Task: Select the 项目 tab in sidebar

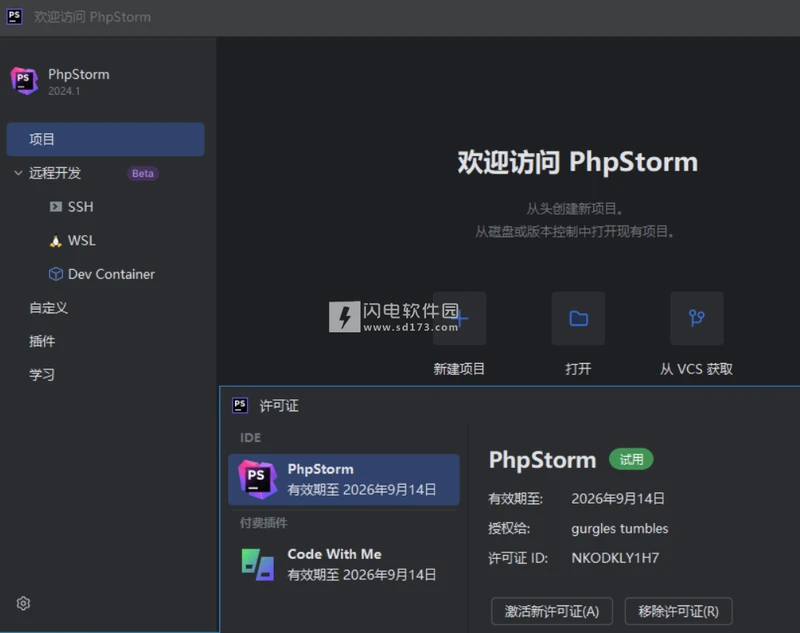Action: (106, 139)
